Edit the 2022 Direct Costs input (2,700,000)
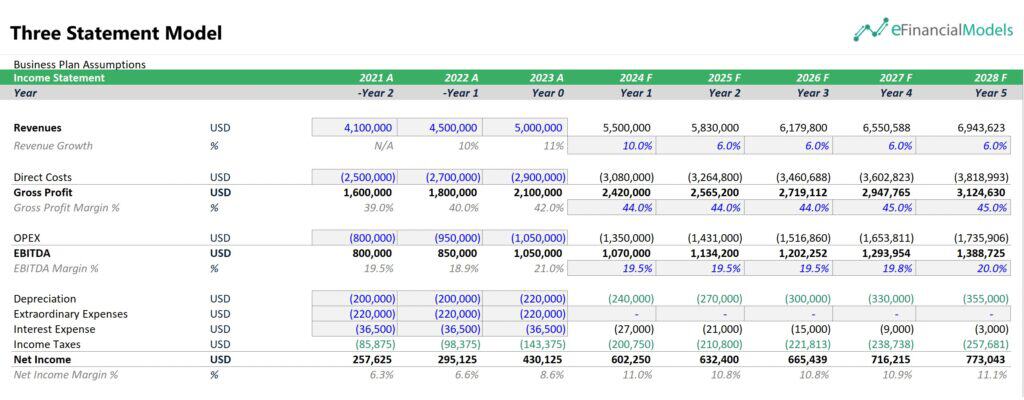 coord(440,176)
